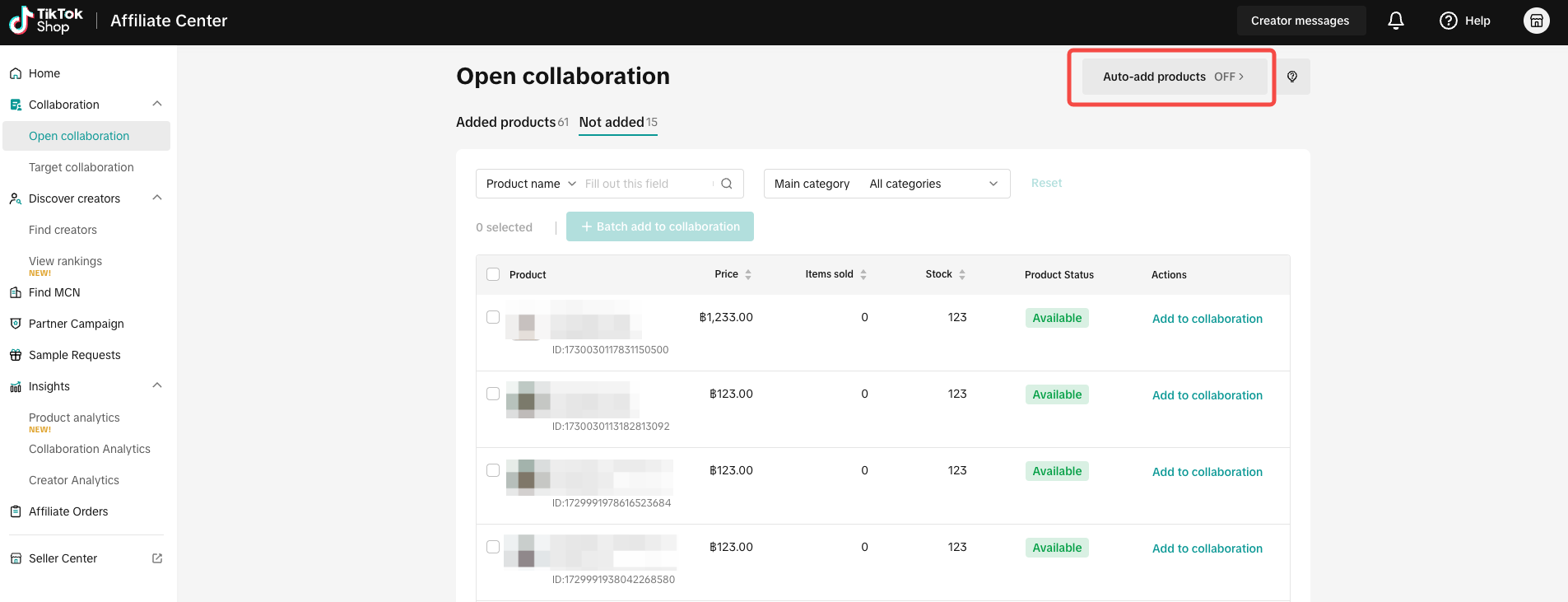Image resolution: width=1568 pixels, height=602 pixels.
Task: Click the search magnifier in Product name field
Action: click(727, 184)
